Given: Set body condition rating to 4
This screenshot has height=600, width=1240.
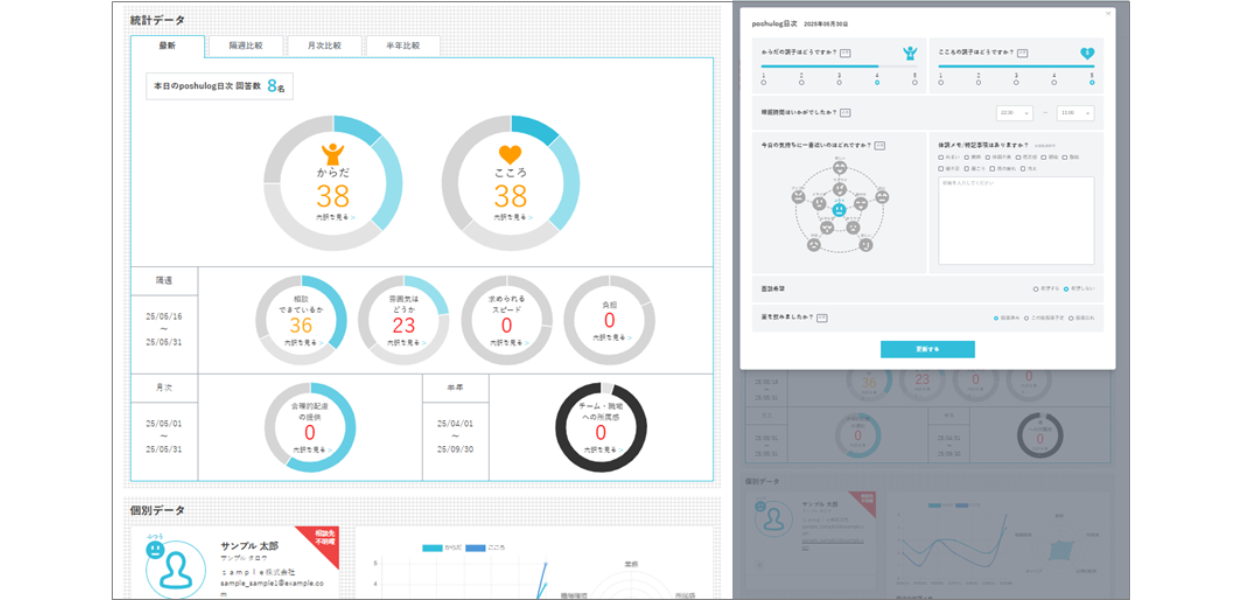Looking at the screenshot, I should click(x=877, y=82).
